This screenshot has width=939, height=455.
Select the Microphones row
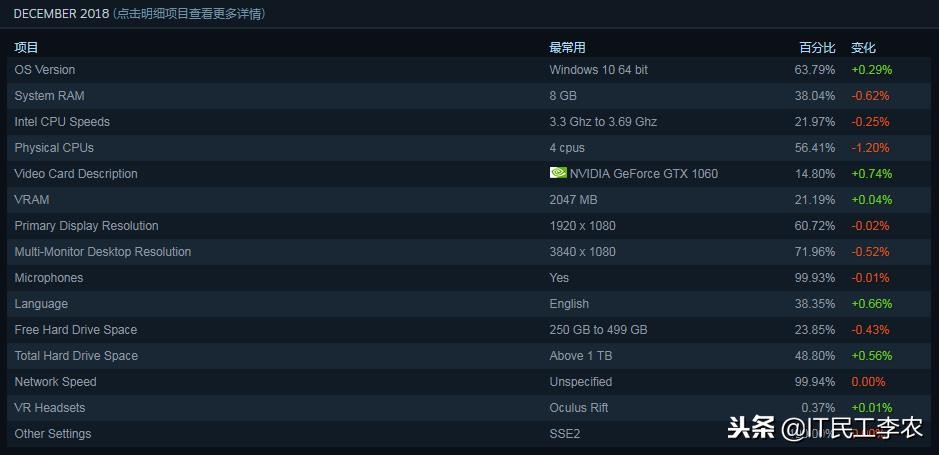click(x=49, y=278)
